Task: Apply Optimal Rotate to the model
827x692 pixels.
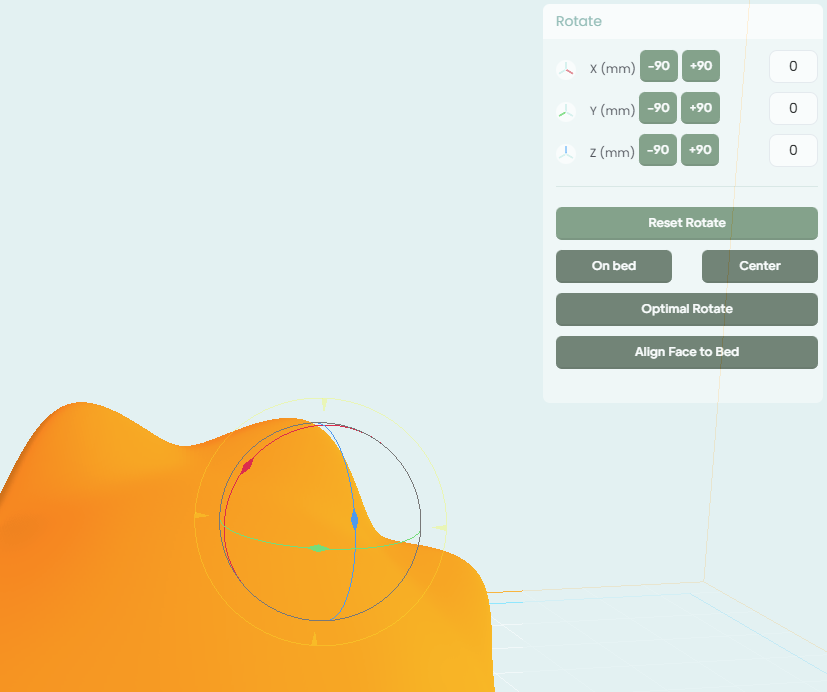Action: click(687, 309)
